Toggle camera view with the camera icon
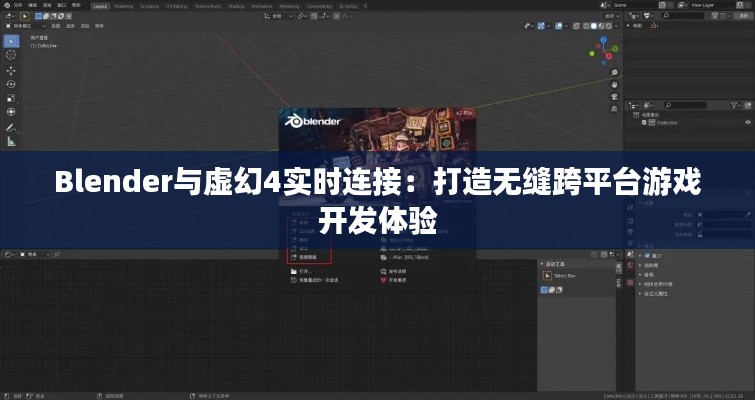This screenshot has width=755, height=400. click(x=614, y=97)
